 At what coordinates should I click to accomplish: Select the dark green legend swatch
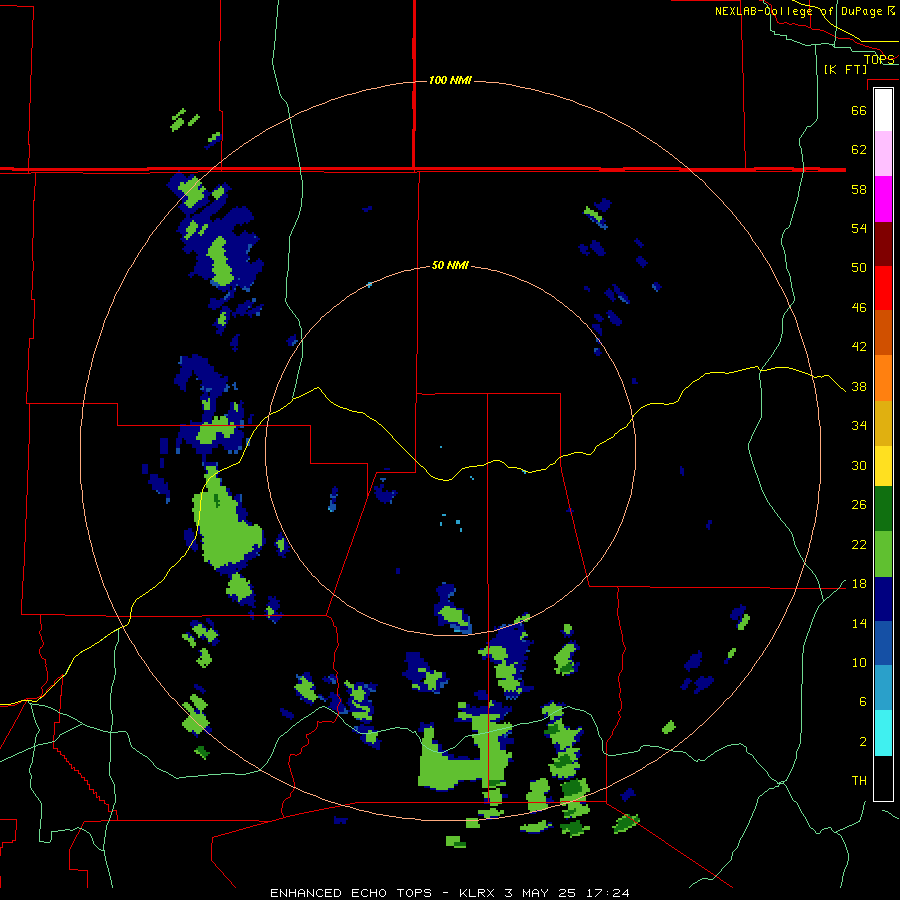883,509
